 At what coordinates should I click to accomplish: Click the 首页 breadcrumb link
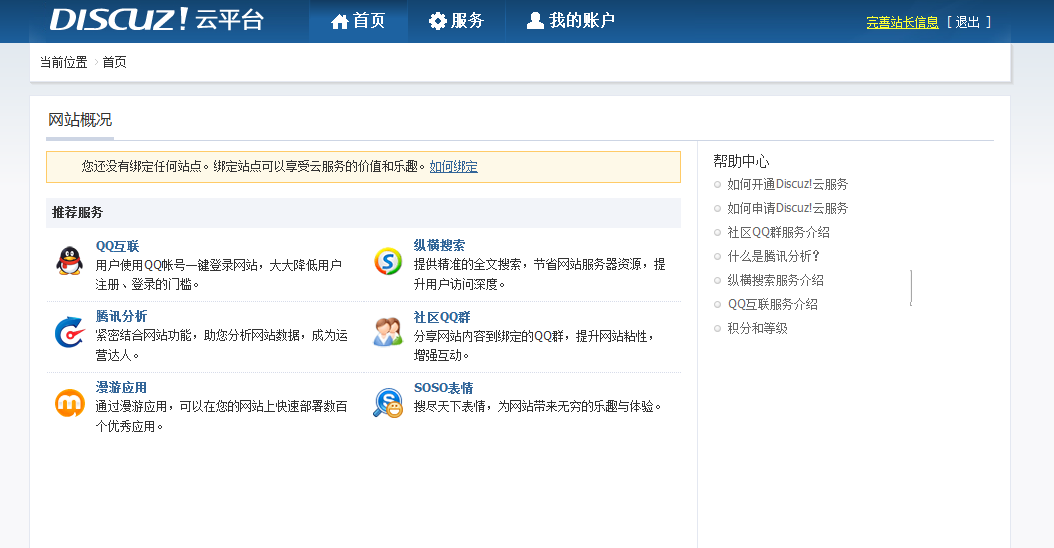[114, 63]
